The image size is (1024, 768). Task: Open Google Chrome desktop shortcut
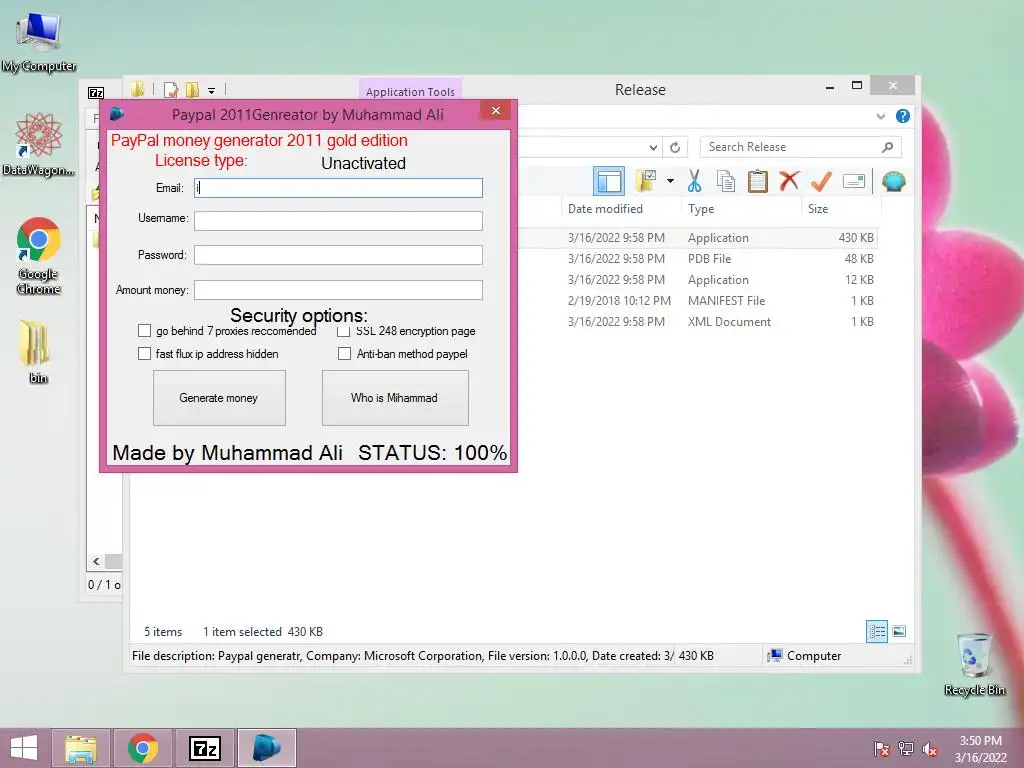[39, 256]
